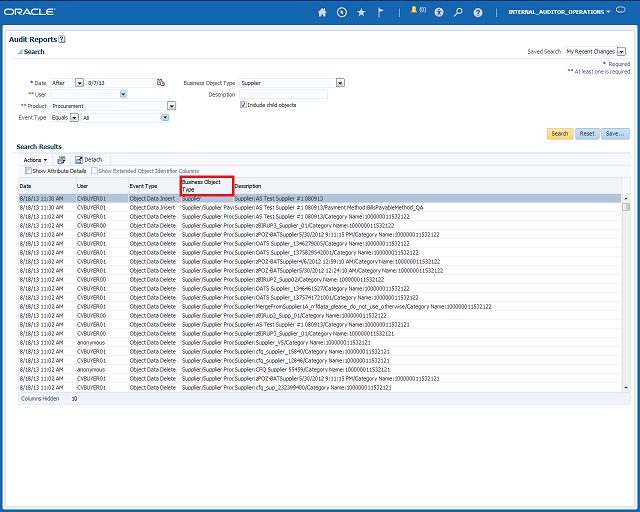Image resolution: width=640 pixels, height=512 pixels.
Task: Open the Saved Search dropdown
Action: pyautogui.click(x=621, y=51)
